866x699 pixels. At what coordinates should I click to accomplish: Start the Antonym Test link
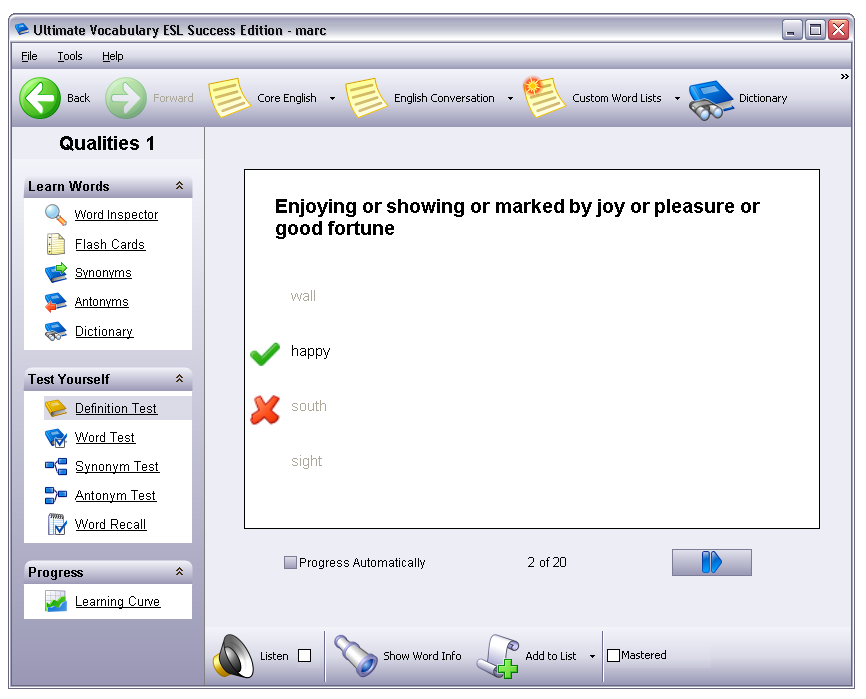click(115, 495)
